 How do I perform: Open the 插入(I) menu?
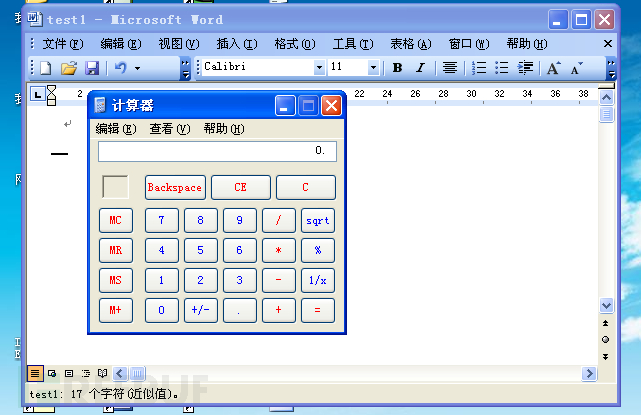[237, 44]
